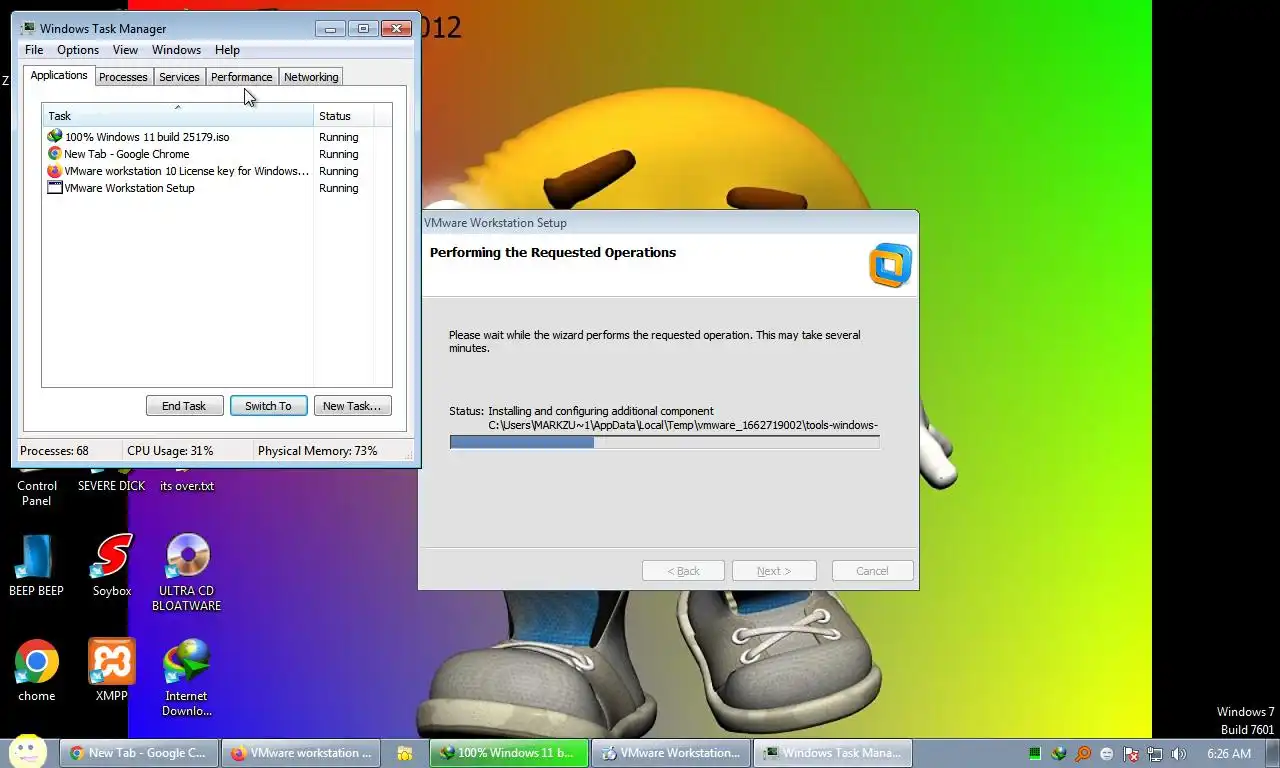Click the orange magnifier tray icon
The image size is (1280, 768).
(x=1083, y=754)
